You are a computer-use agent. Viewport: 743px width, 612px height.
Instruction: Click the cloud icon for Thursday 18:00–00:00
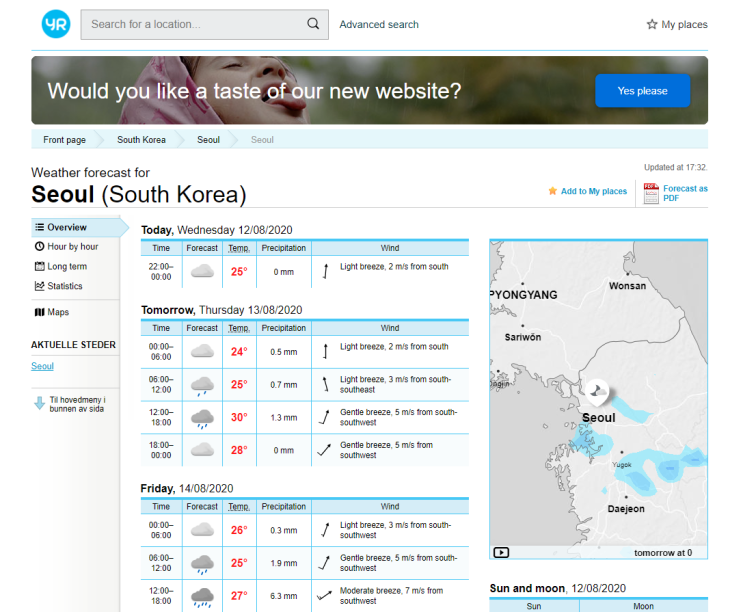click(x=202, y=450)
